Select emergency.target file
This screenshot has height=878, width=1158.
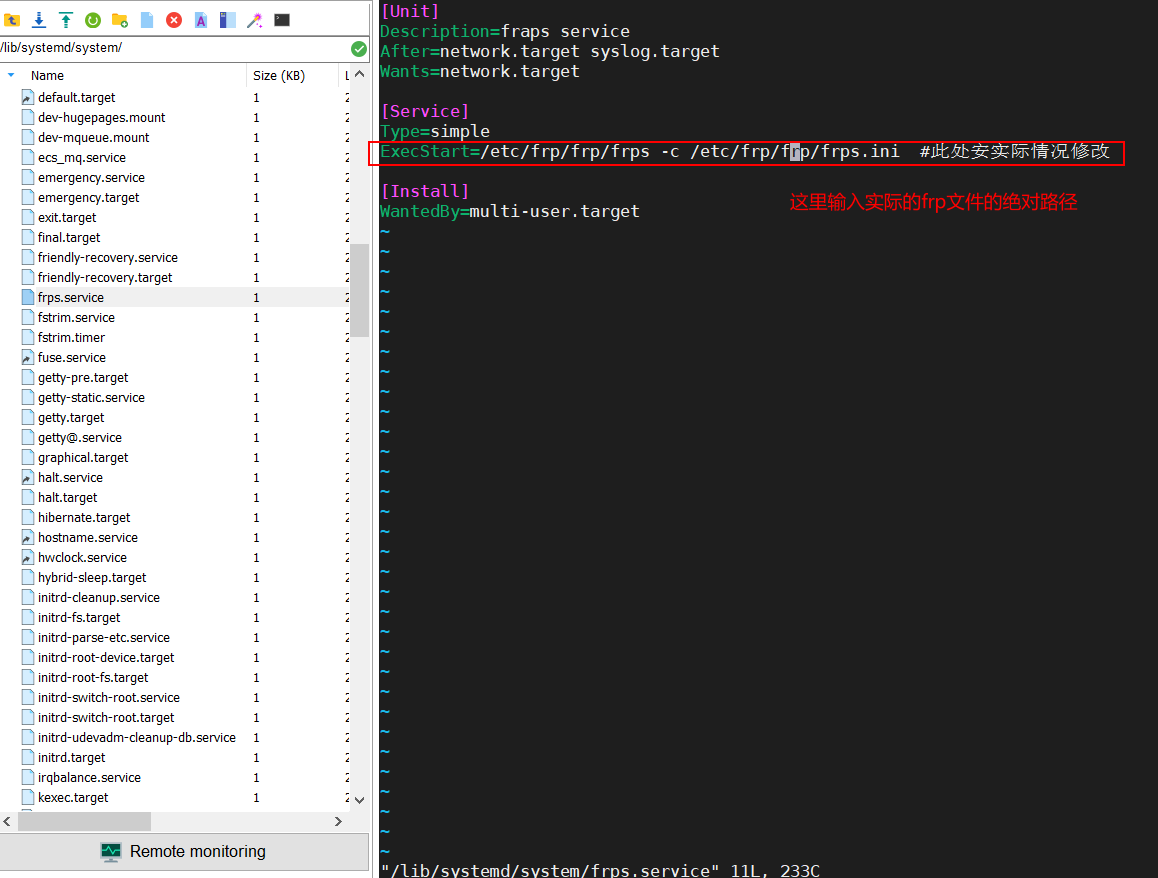[89, 197]
